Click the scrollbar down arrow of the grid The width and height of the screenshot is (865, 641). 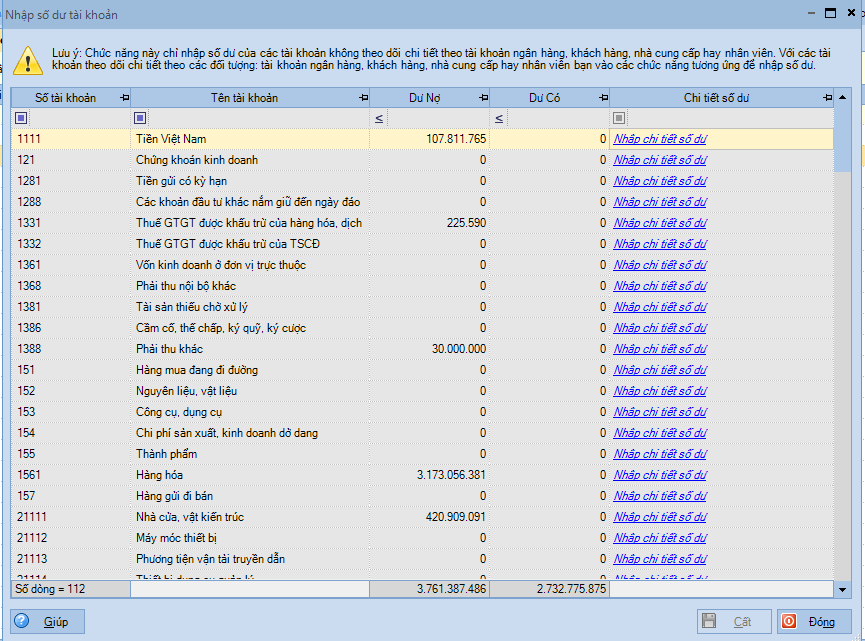(x=842, y=590)
